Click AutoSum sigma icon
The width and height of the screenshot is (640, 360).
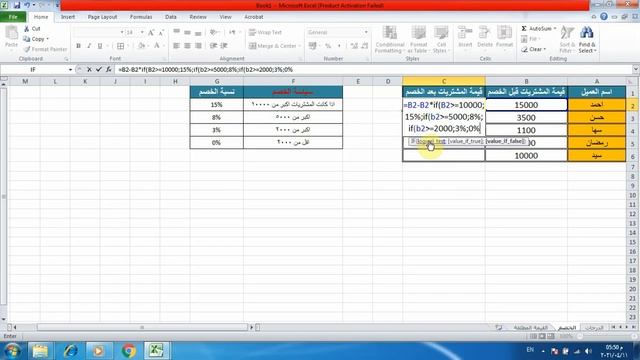(524, 29)
